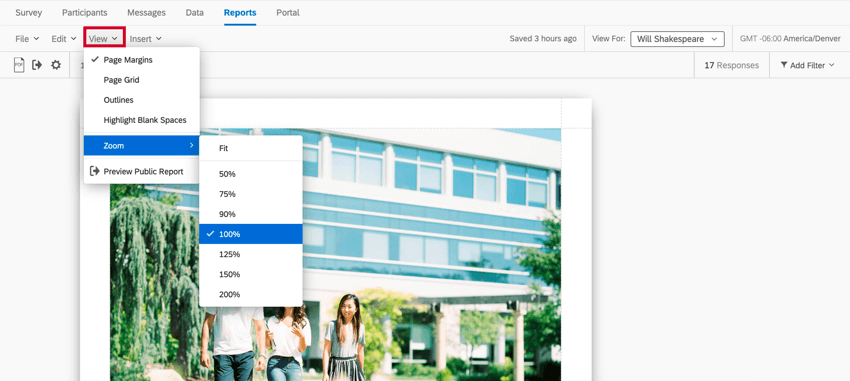Click the PDF export icon

click(x=19, y=65)
